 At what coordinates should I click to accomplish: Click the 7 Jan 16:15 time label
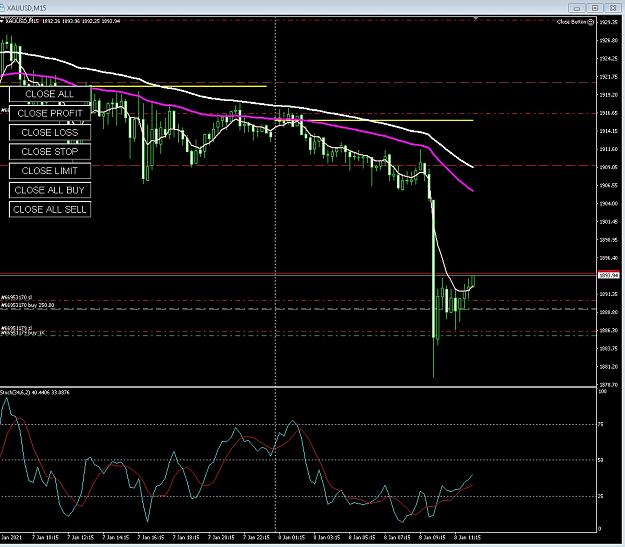(151, 537)
